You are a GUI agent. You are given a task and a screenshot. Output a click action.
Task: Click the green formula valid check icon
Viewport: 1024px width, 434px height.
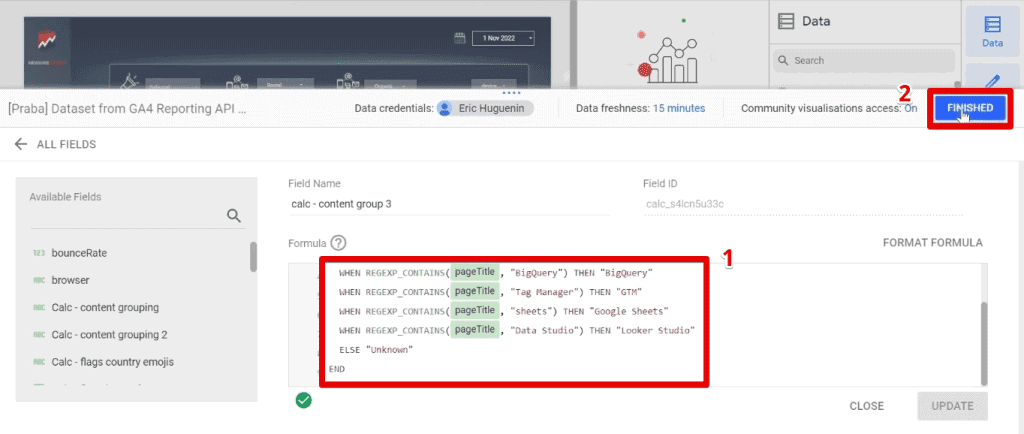303,400
